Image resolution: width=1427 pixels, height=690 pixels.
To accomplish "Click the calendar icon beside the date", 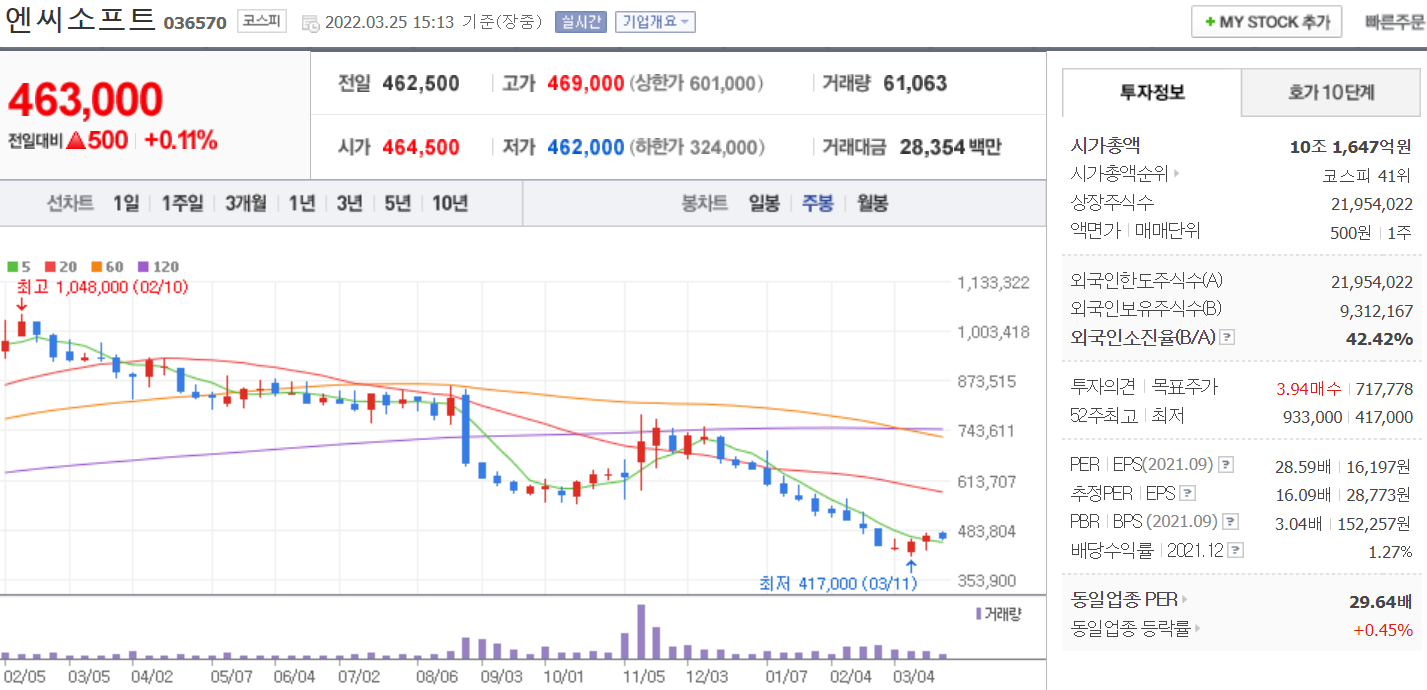I will tap(309, 23).
